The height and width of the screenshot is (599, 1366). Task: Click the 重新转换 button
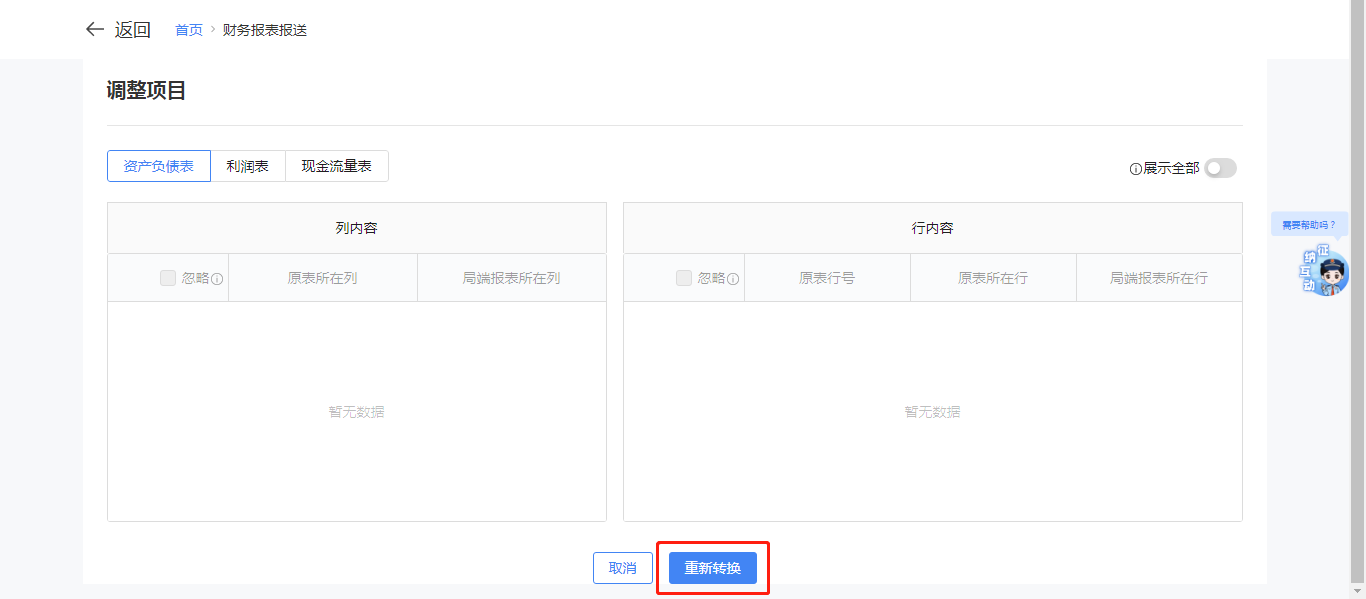[x=713, y=568]
